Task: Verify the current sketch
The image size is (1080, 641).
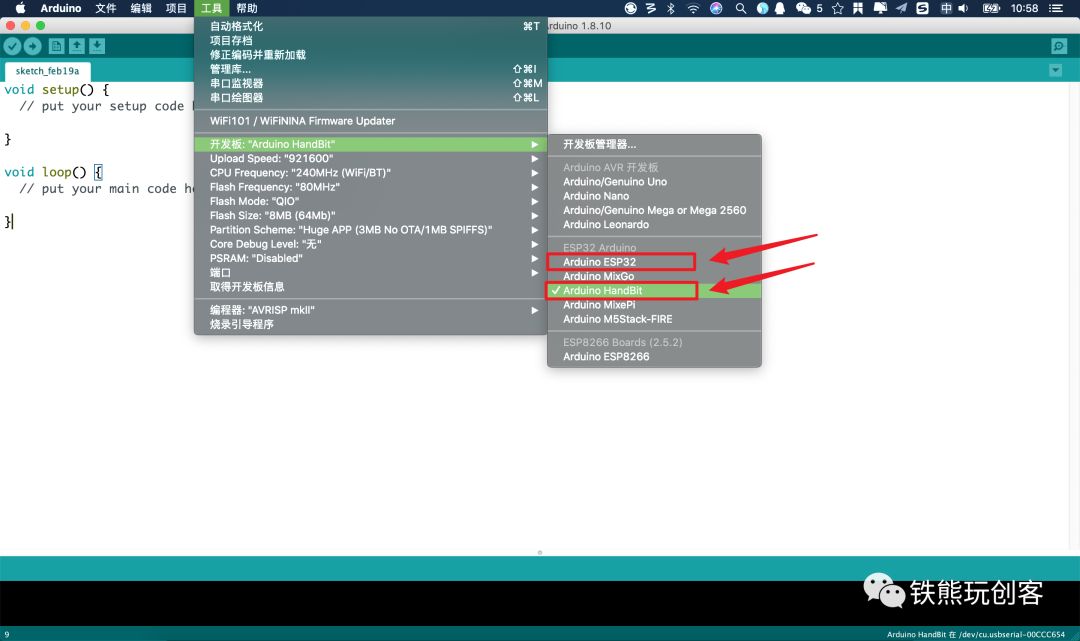Action: pos(12,45)
